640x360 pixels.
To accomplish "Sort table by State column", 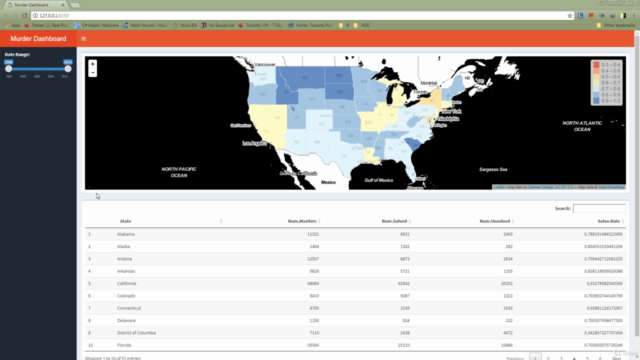I will 221,221.
